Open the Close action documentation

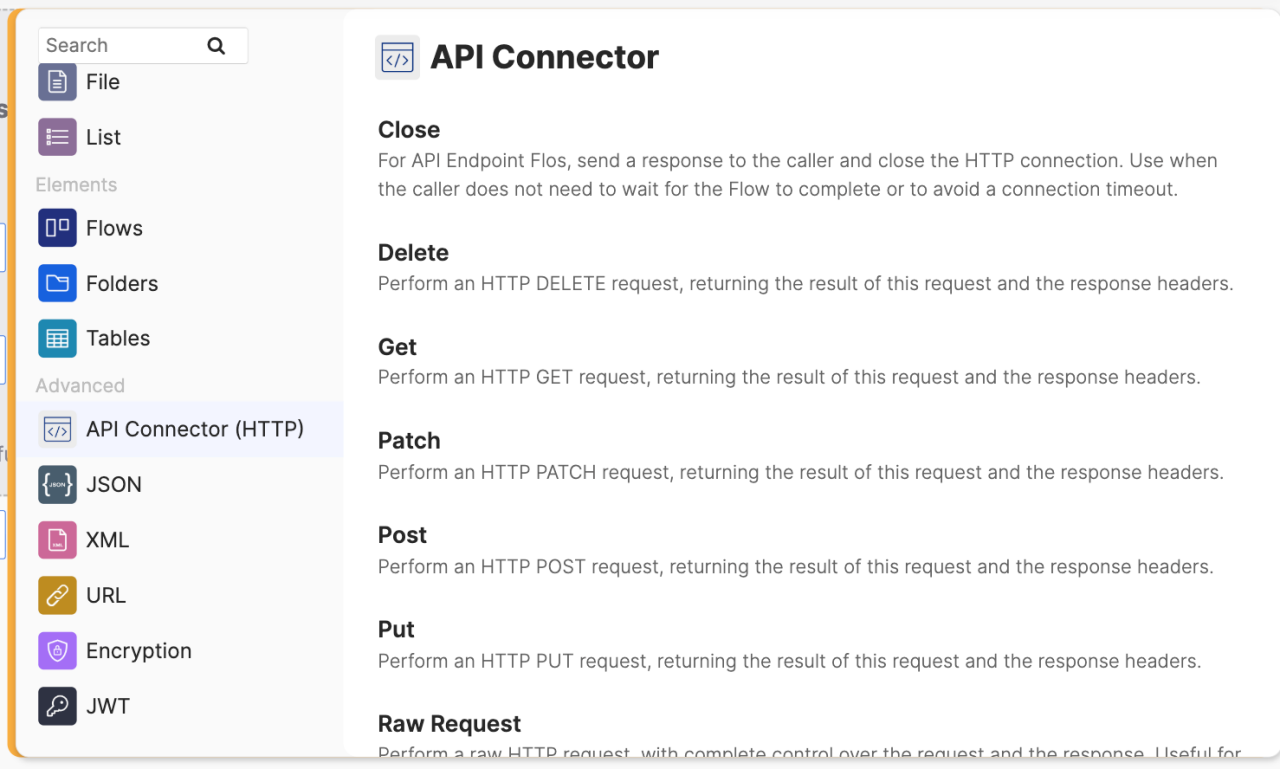pyautogui.click(x=408, y=129)
